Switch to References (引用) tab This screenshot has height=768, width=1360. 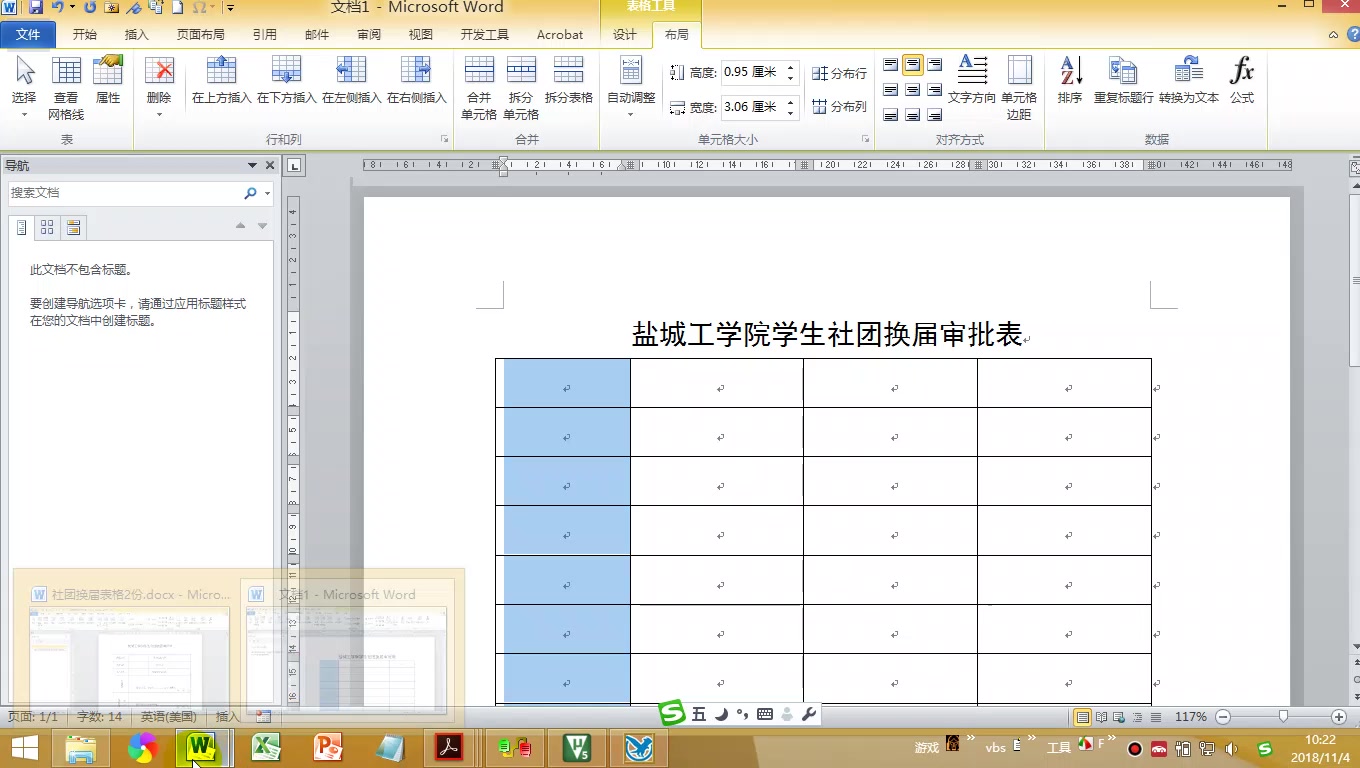[x=265, y=34]
